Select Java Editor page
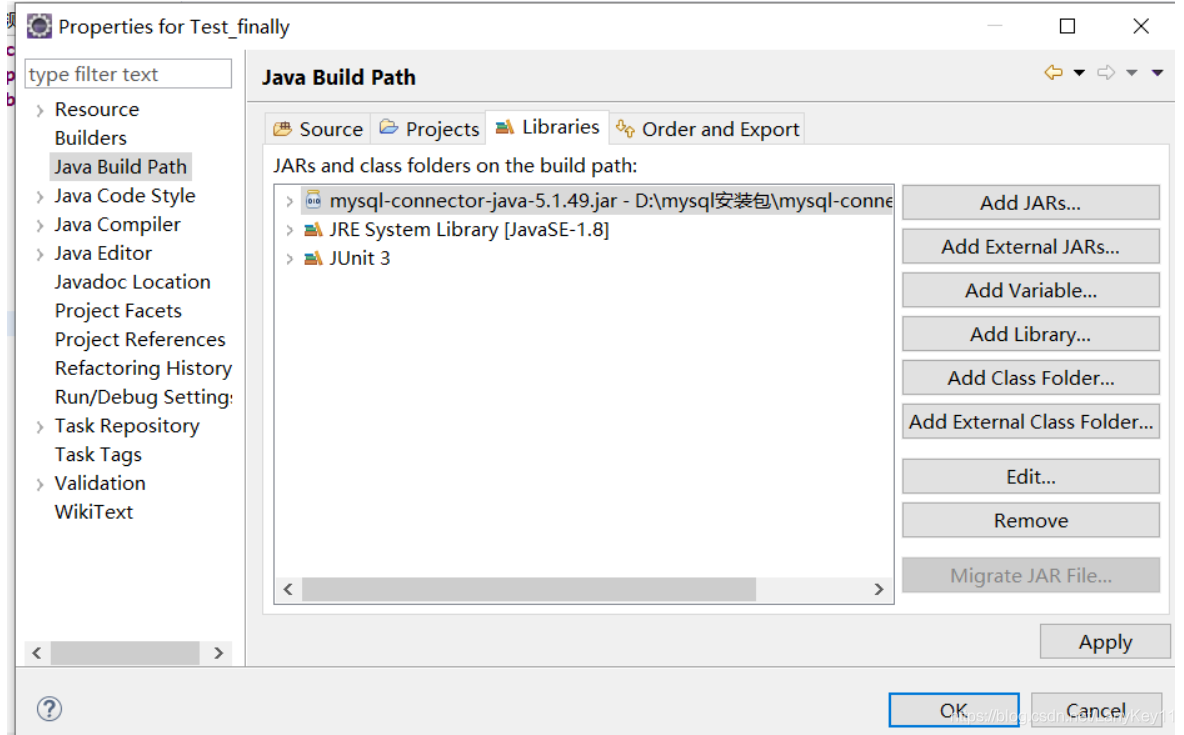 point(103,253)
